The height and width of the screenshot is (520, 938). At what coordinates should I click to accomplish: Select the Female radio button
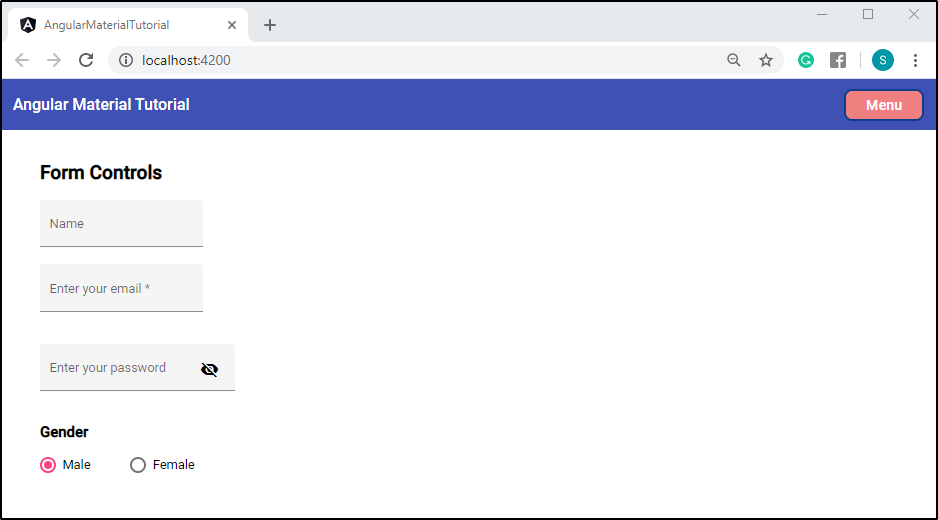[x=138, y=465]
